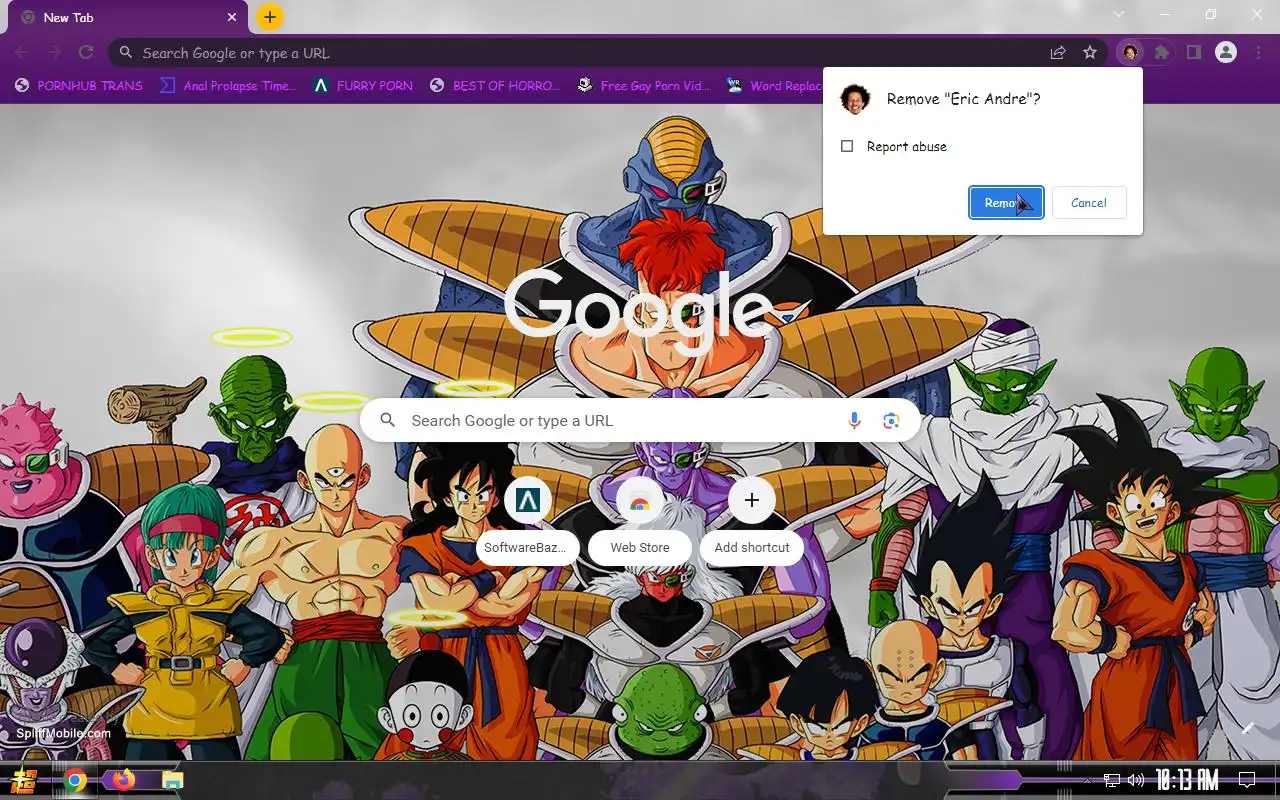Add a new shortcut tile
This screenshot has height=800, width=1280.
[752, 522]
